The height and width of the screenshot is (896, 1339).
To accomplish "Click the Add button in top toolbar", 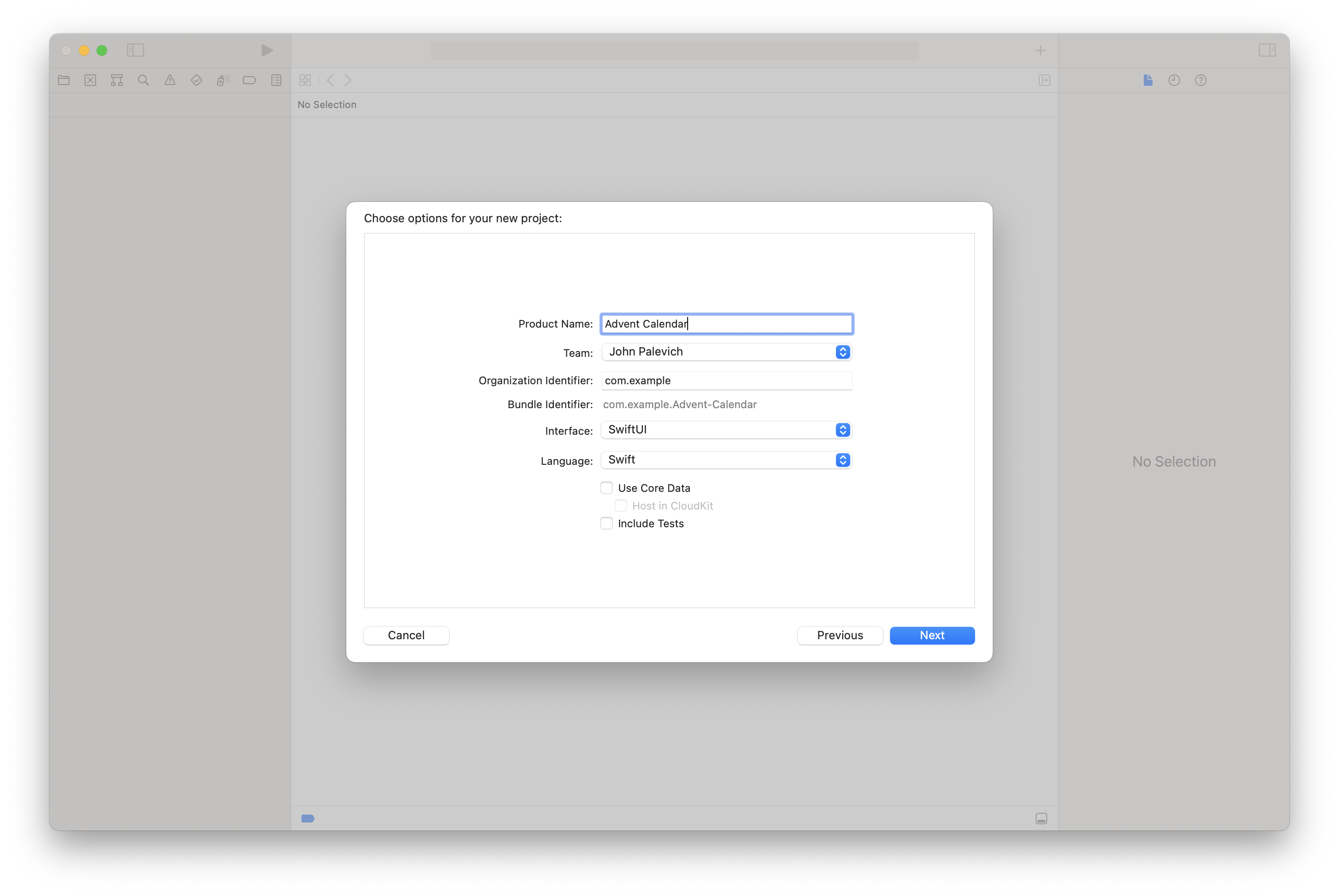I will [1041, 49].
